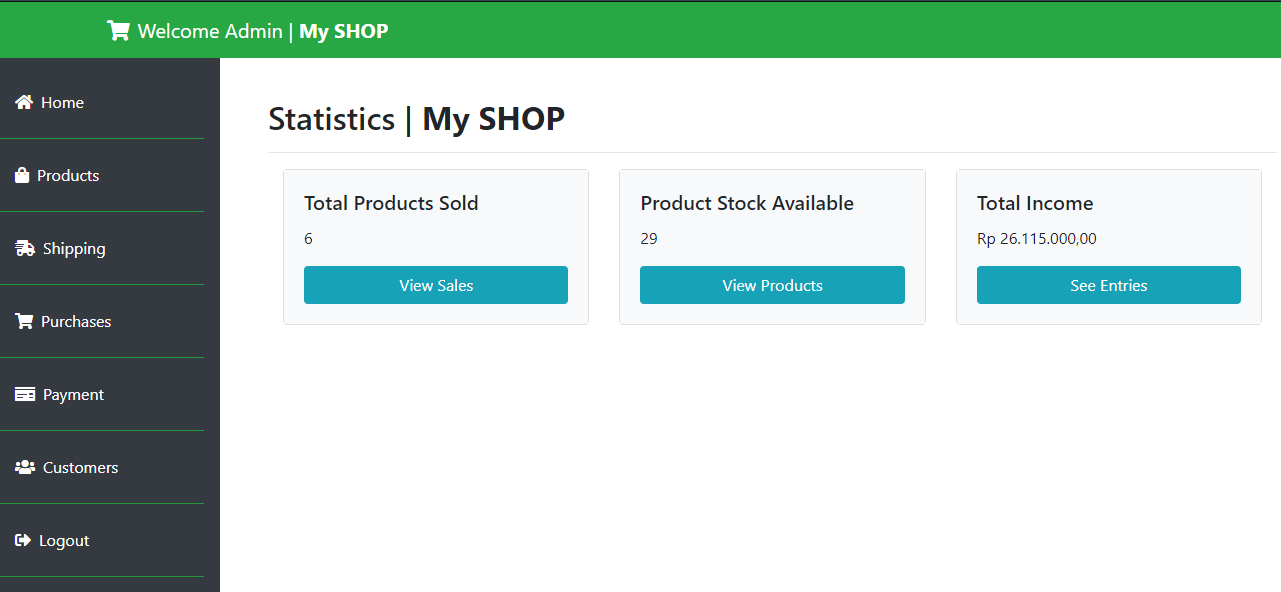Open the Customers page from sidebar
This screenshot has width=1281, height=592.
(x=80, y=467)
